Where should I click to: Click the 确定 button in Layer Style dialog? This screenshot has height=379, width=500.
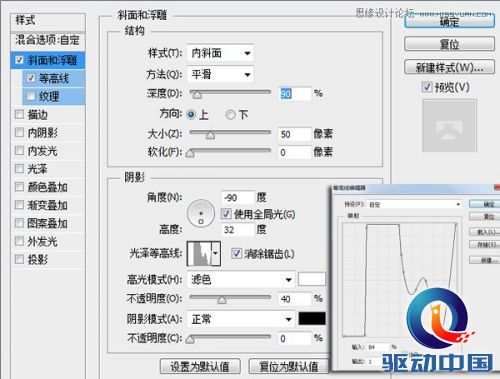coord(449,21)
